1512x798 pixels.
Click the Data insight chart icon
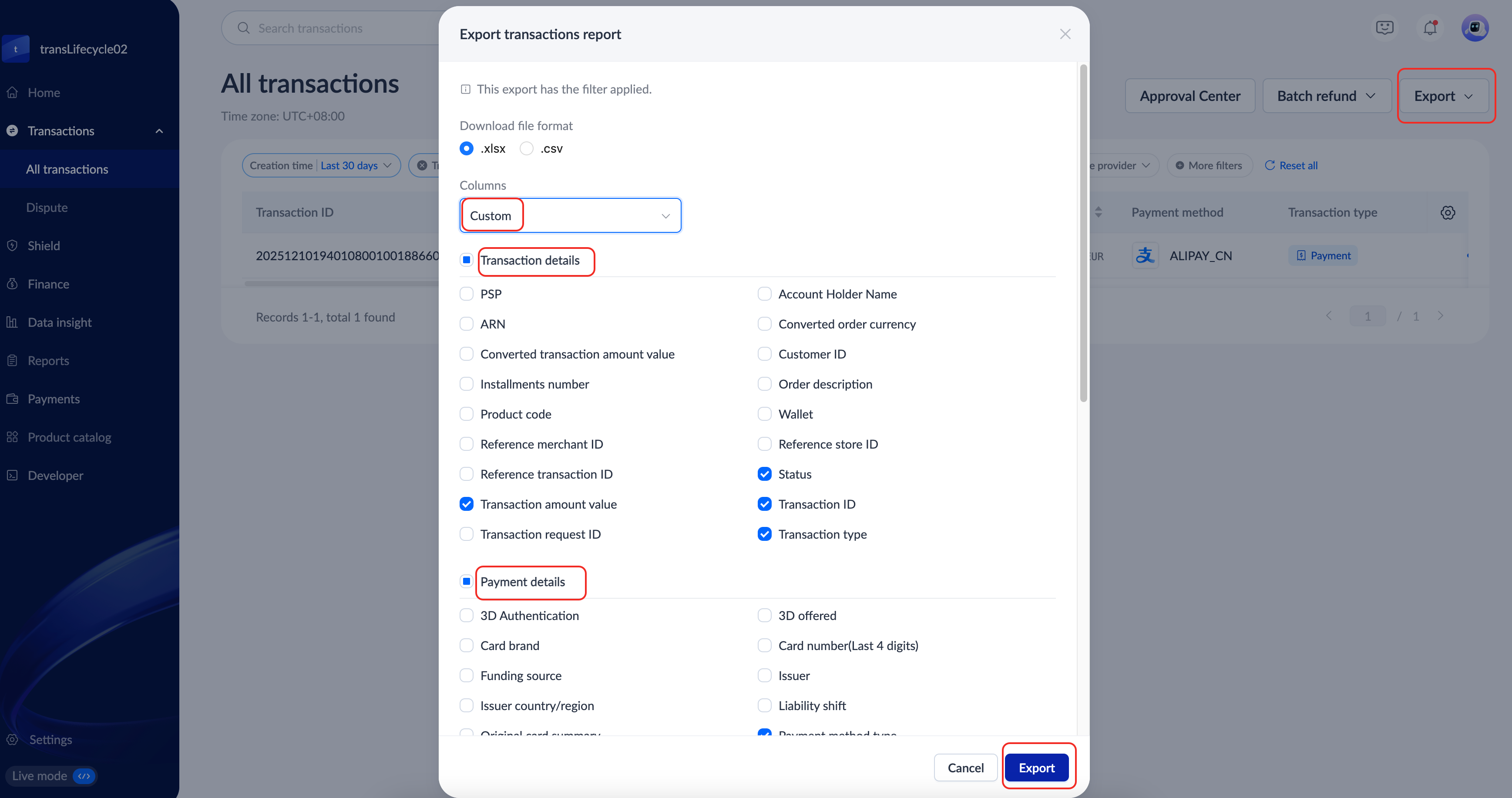(12, 322)
